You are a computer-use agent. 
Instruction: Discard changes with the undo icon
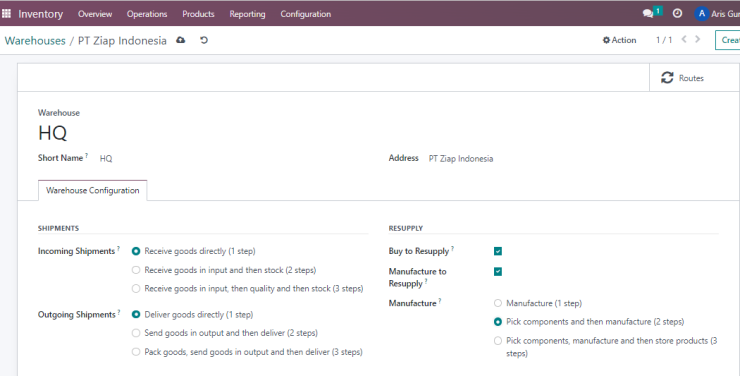pyautogui.click(x=204, y=40)
